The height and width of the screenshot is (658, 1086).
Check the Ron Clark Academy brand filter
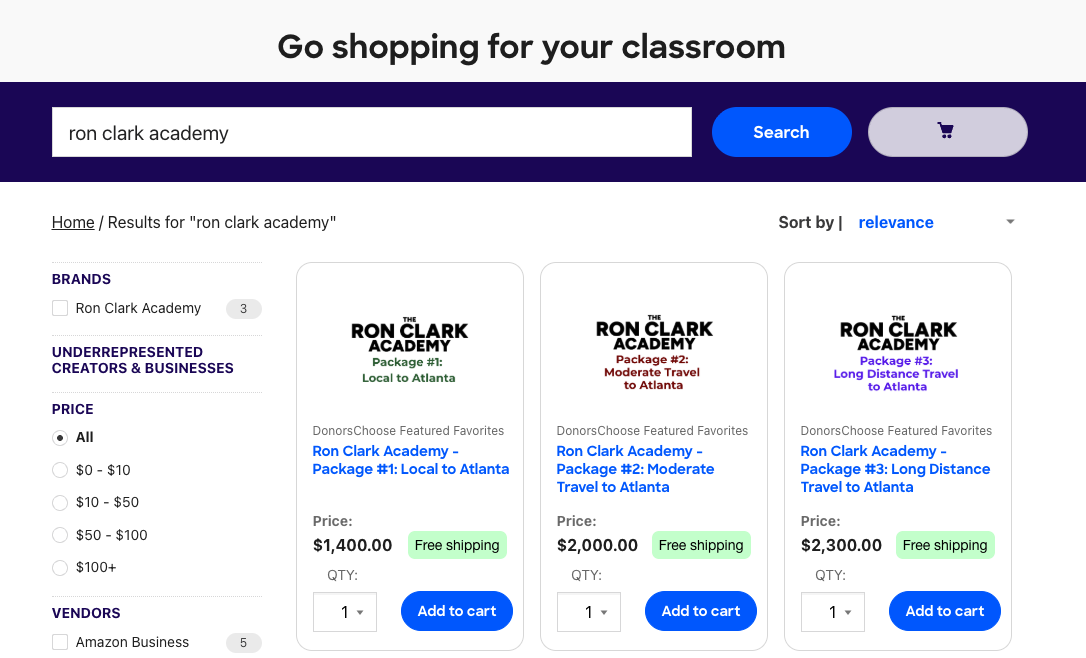coord(61,309)
